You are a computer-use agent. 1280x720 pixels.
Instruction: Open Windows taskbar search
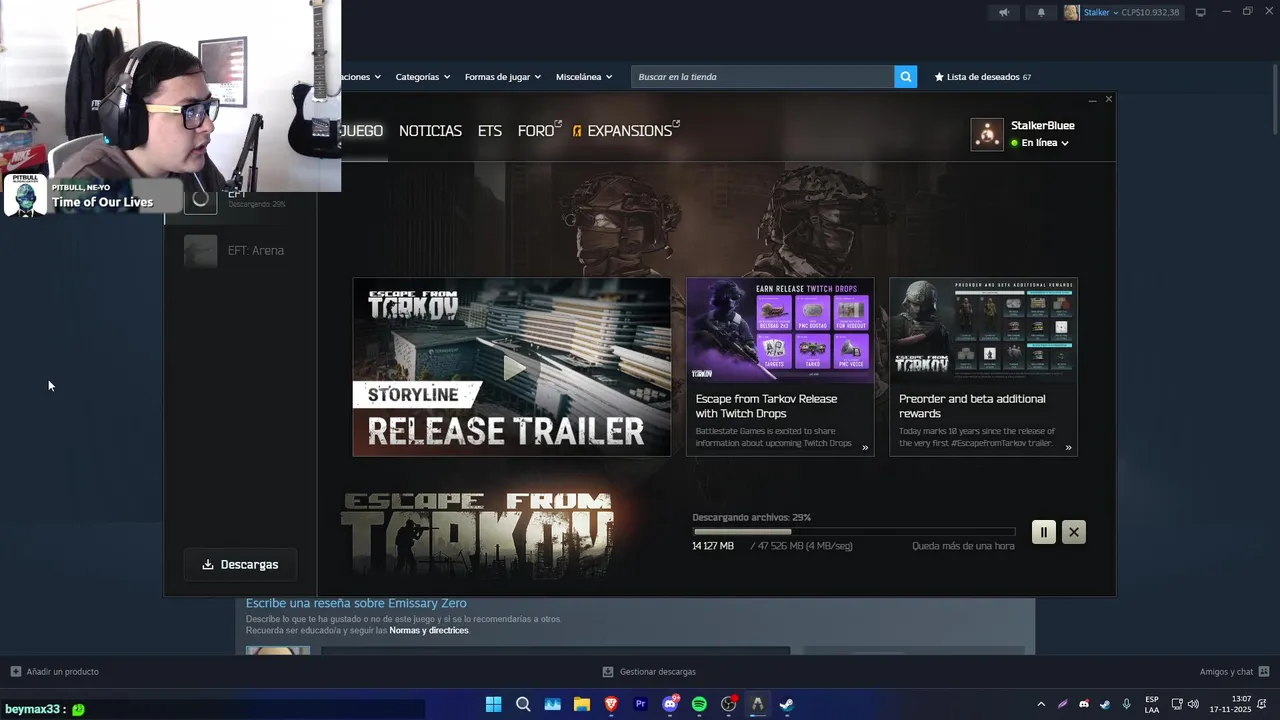point(523,704)
